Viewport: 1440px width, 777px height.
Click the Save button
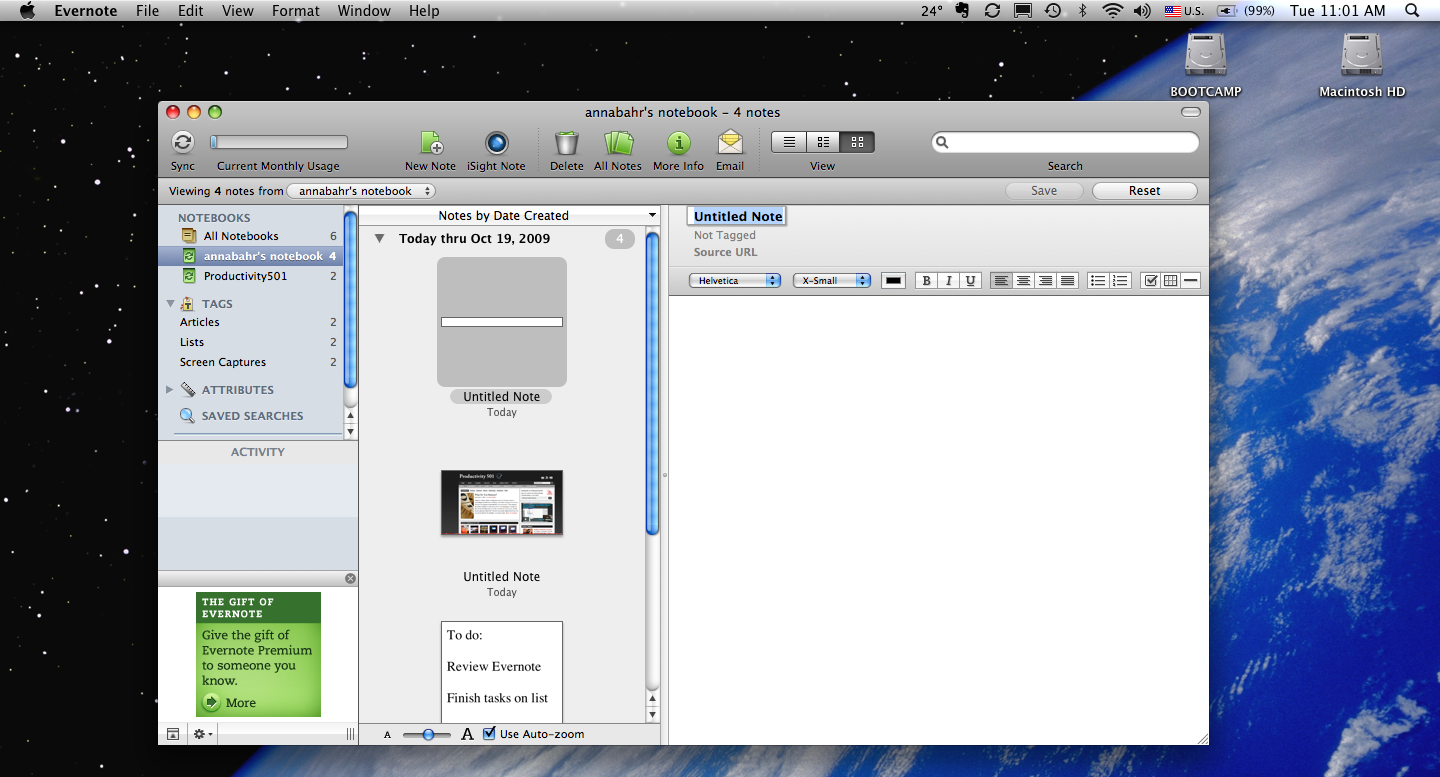pyautogui.click(x=1044, y=191)
